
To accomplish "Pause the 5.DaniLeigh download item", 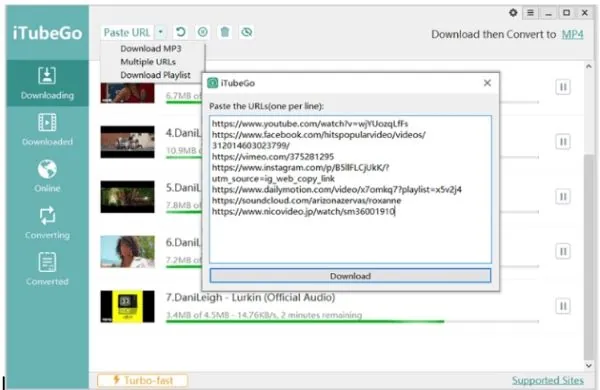I will [563, 197].
